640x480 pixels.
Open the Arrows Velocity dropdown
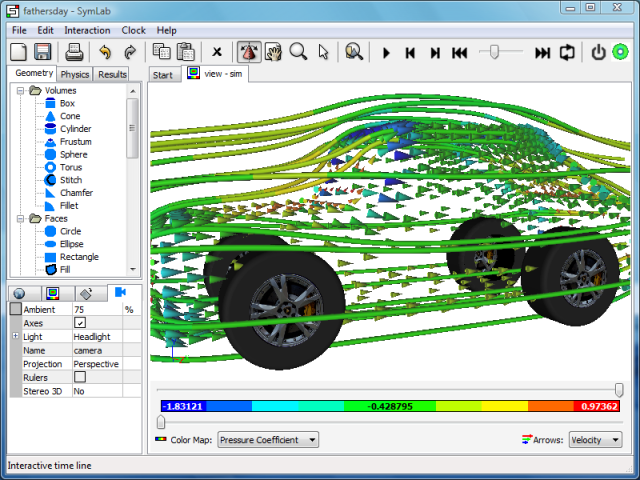pyautogui.click(x=595, y=439)
